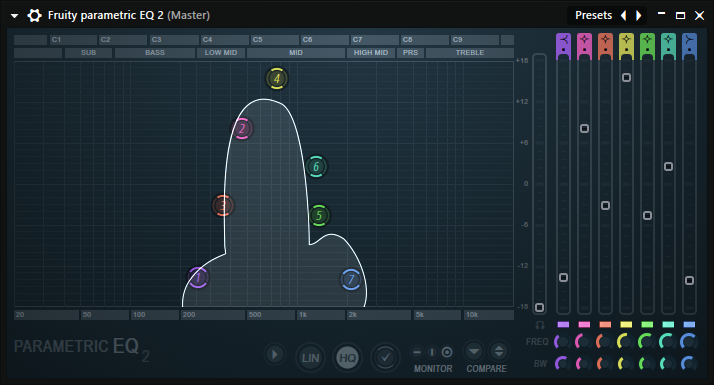The image size is (714, 385).
Task: Select band 4 yellow node
Action: [x=276, y=78]
